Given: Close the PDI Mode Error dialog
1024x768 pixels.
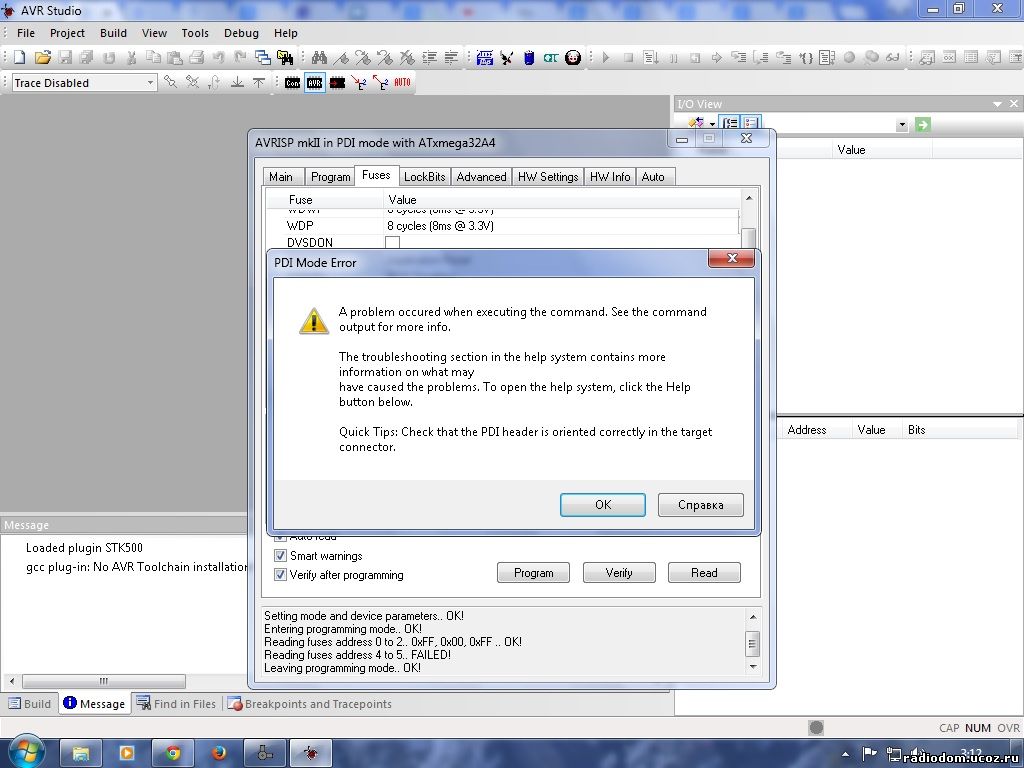Looking at the screenshot, I should [x=731, y=258].
